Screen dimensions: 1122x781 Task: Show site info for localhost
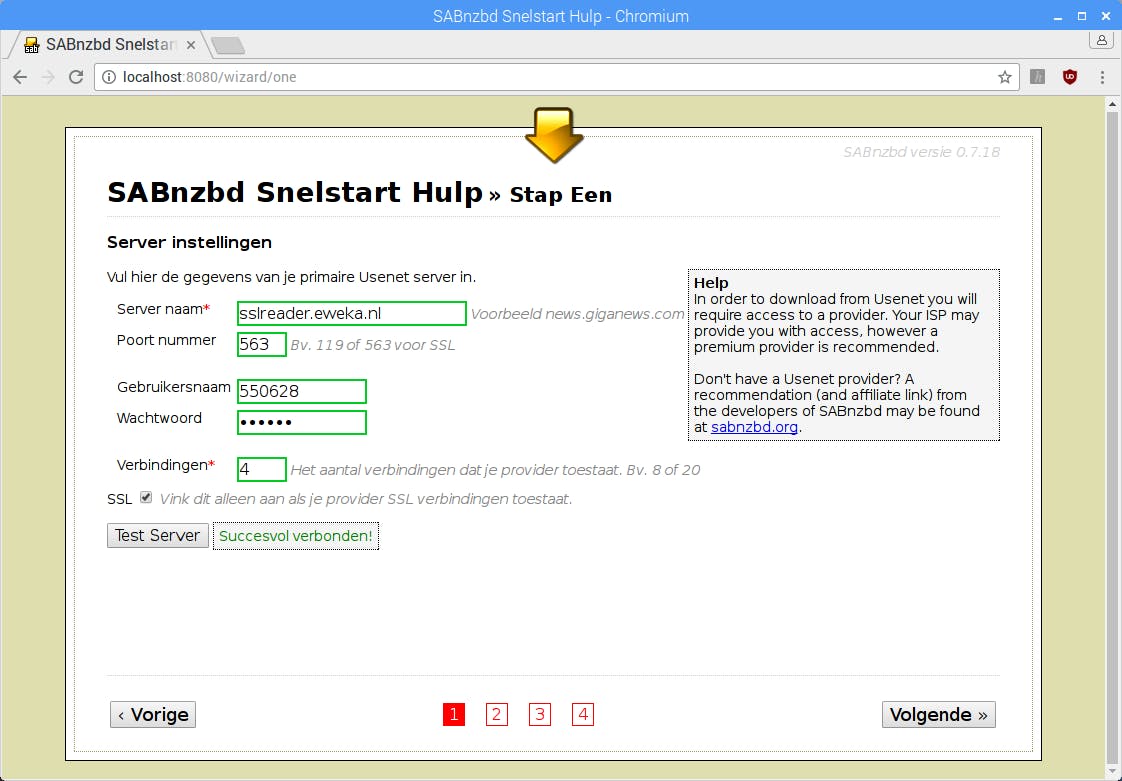click(x=109, y=77)
